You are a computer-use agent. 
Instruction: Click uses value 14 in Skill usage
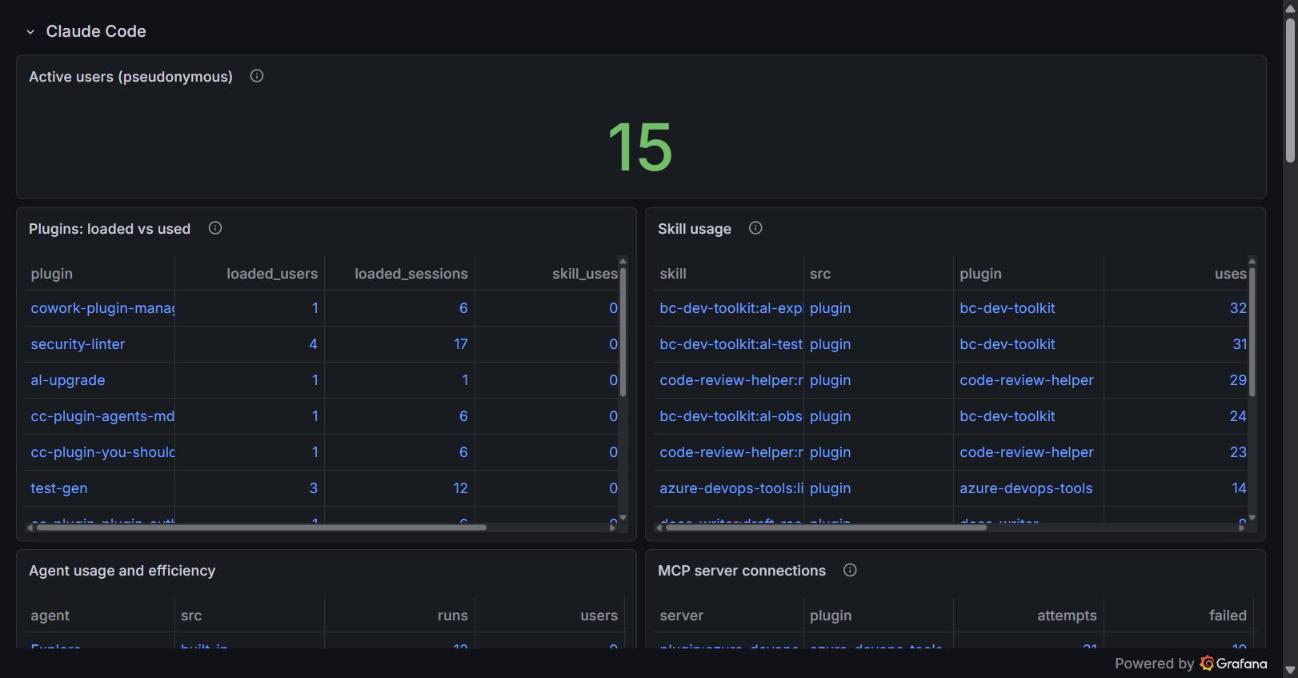tap(1239, 488)
